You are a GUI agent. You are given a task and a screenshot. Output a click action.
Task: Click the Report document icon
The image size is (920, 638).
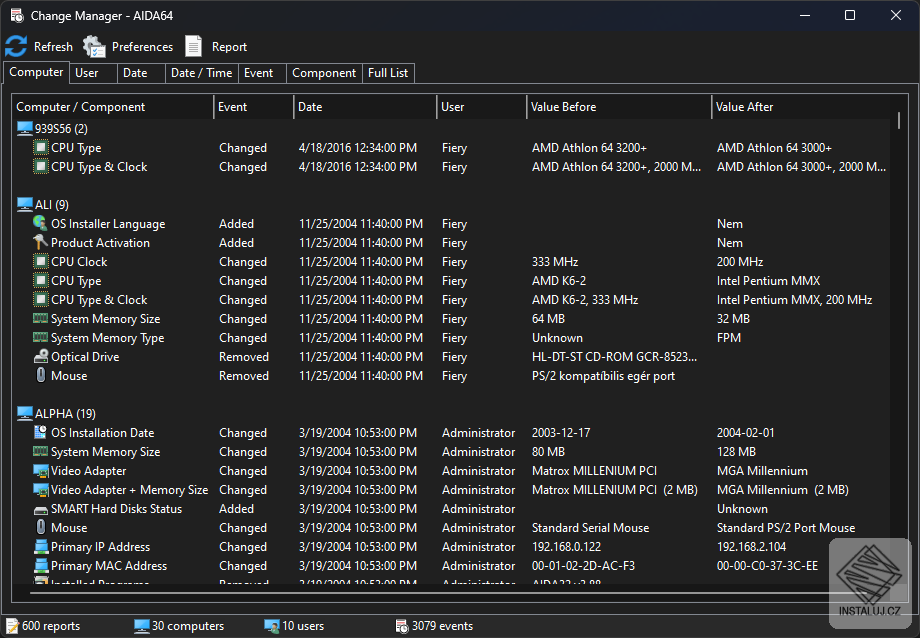tap(194, 46)
